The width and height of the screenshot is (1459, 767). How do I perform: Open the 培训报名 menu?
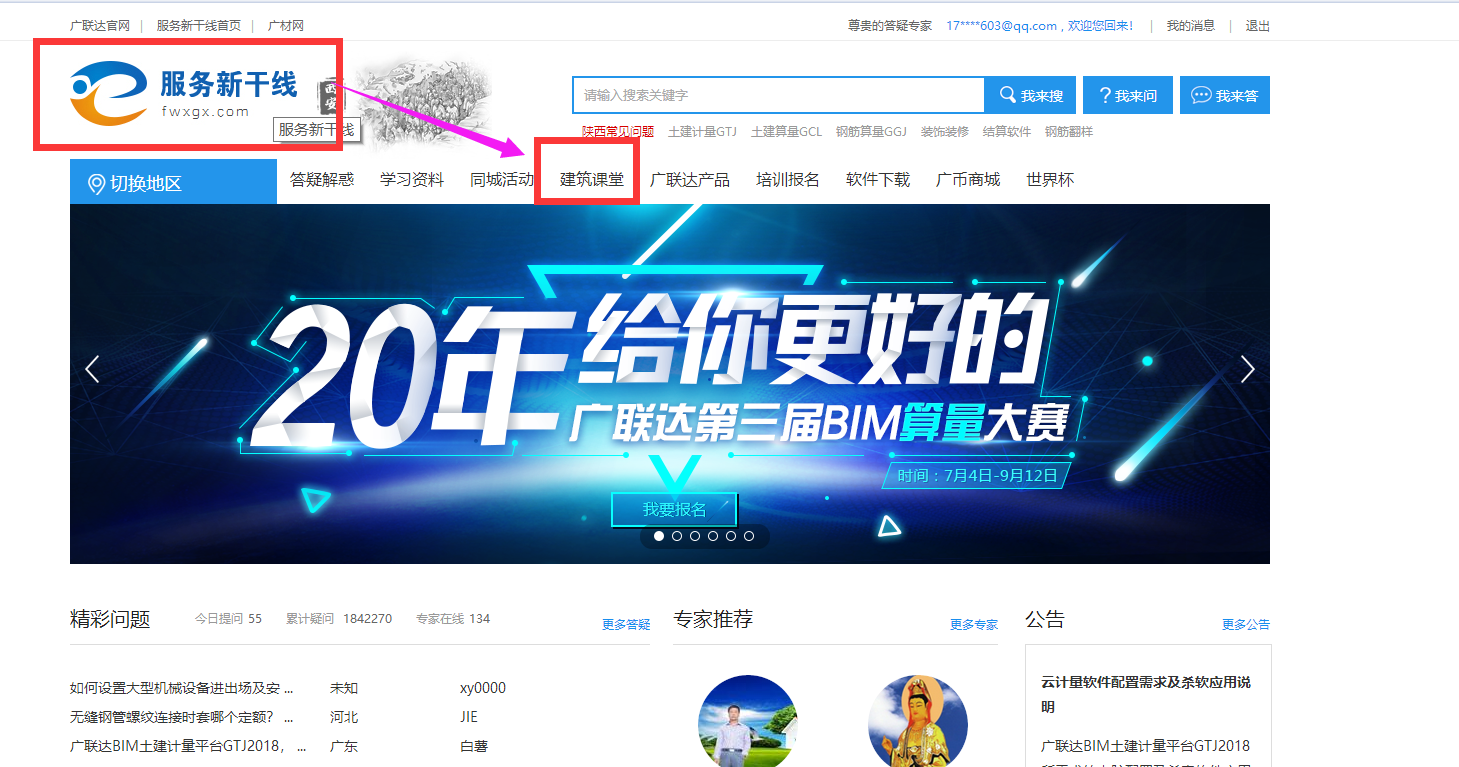coord(788,180)
